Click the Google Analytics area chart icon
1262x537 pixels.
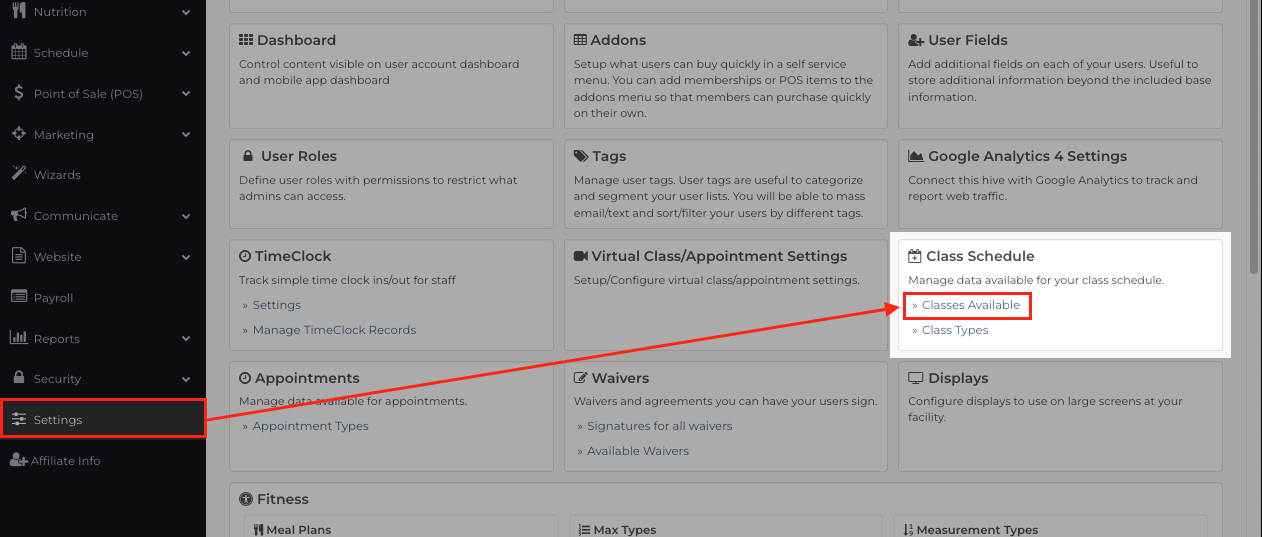915,156
